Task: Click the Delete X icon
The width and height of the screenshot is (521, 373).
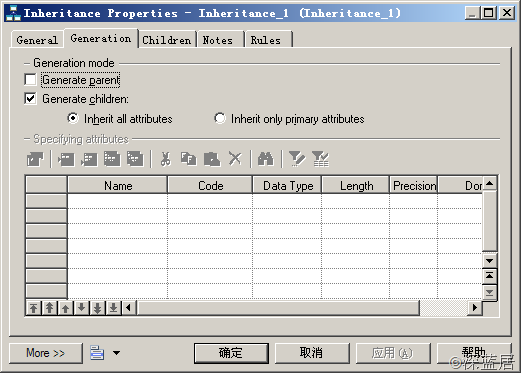Action: tap(235, 159)
